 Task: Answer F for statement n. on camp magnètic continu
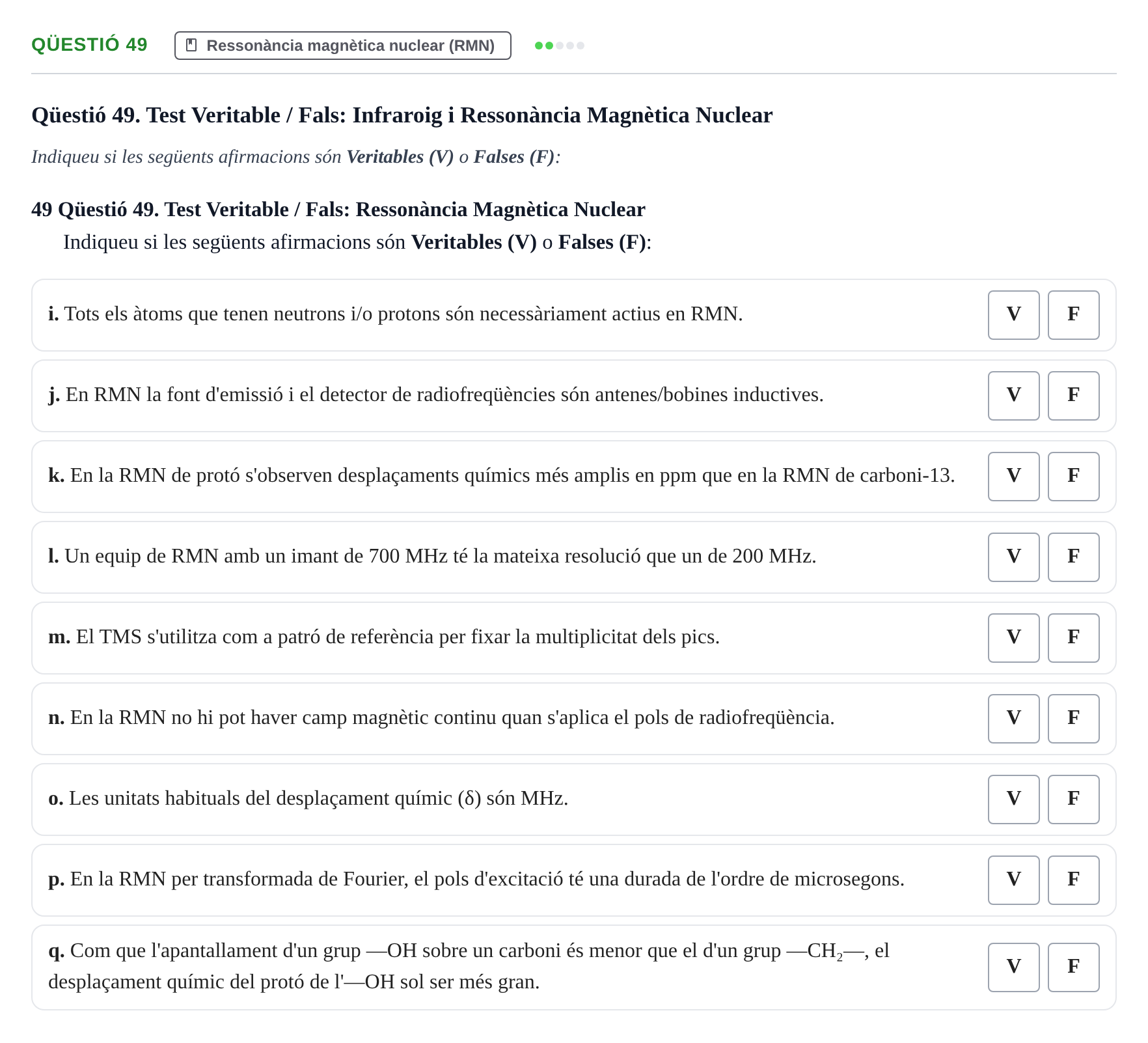(x=1074, y=719)
